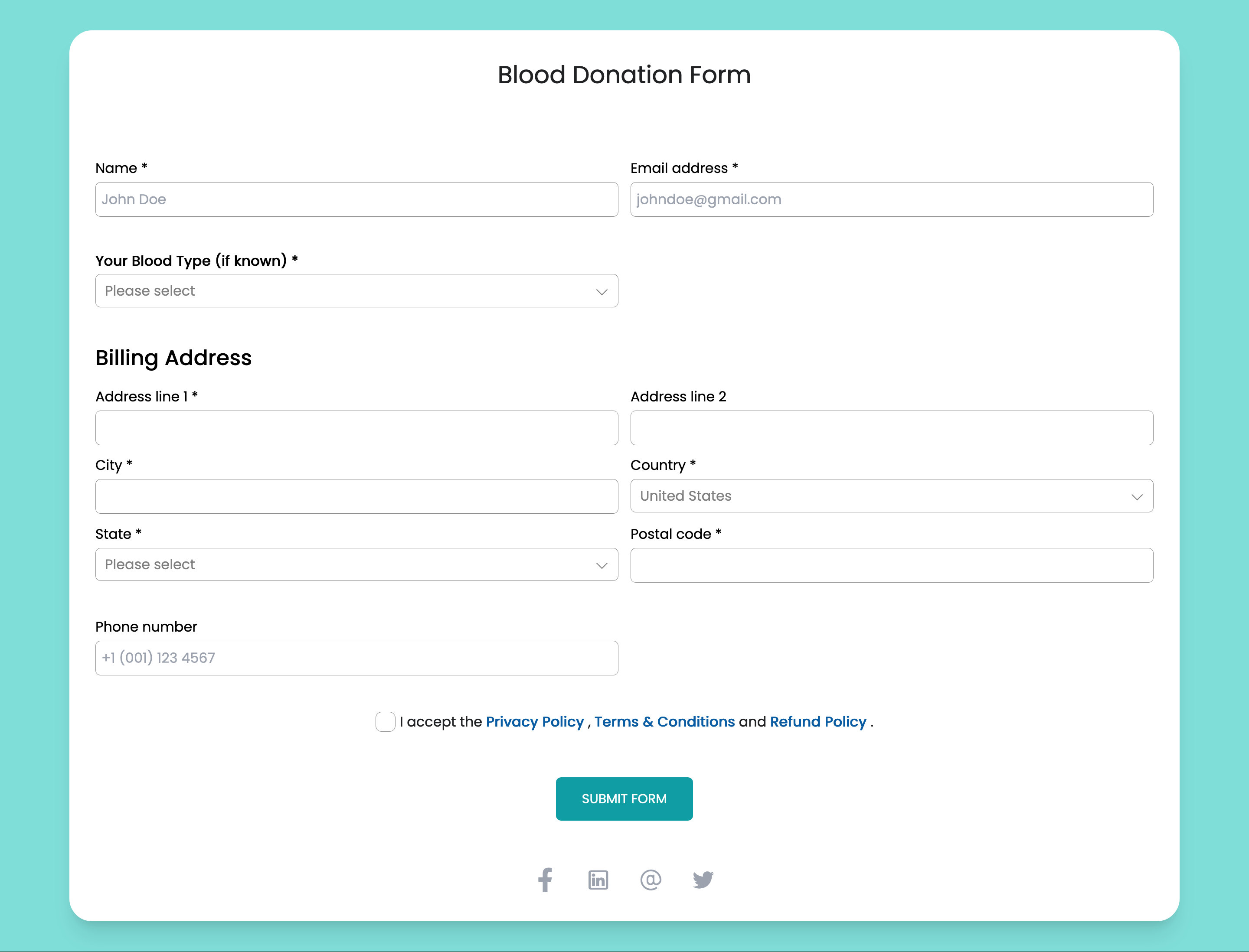
Task: Click the Address line 2 field
Action: pos(891,428)
